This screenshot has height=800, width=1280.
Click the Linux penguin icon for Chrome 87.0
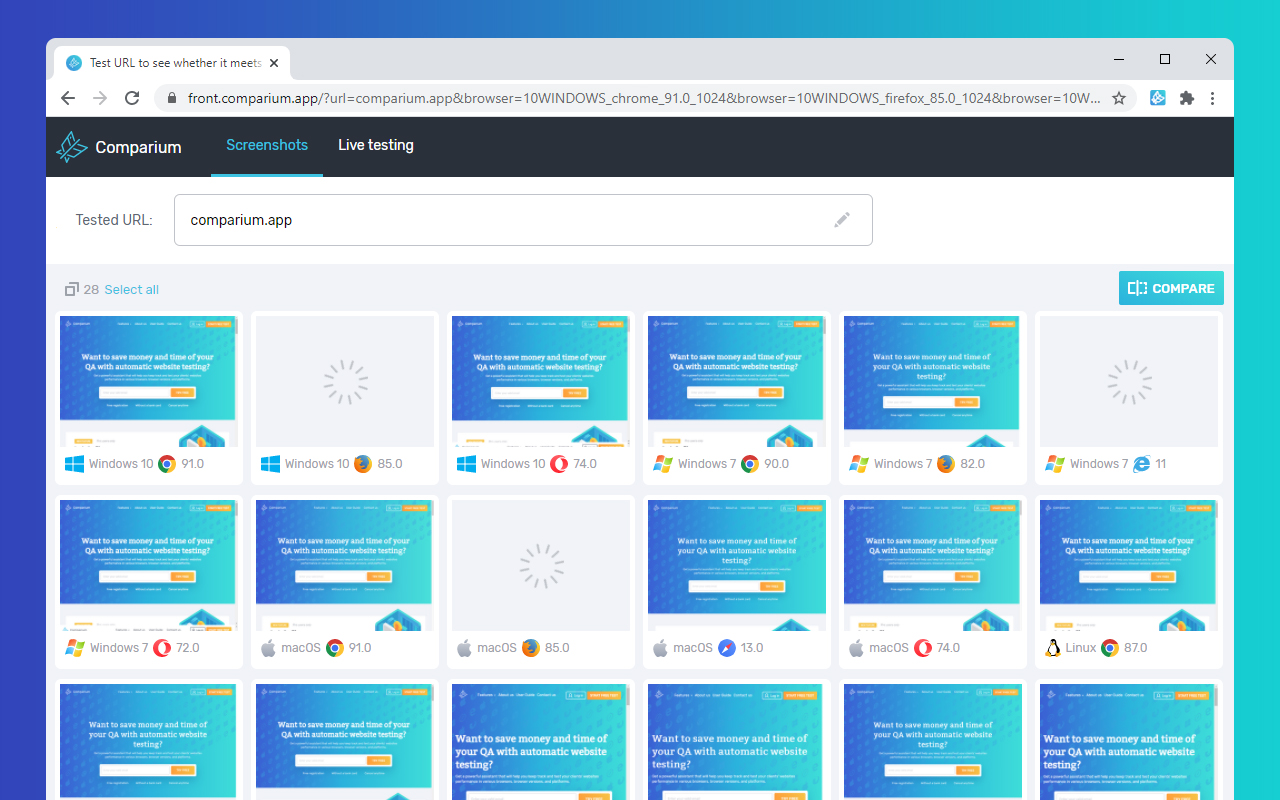tap(1051, 647)
